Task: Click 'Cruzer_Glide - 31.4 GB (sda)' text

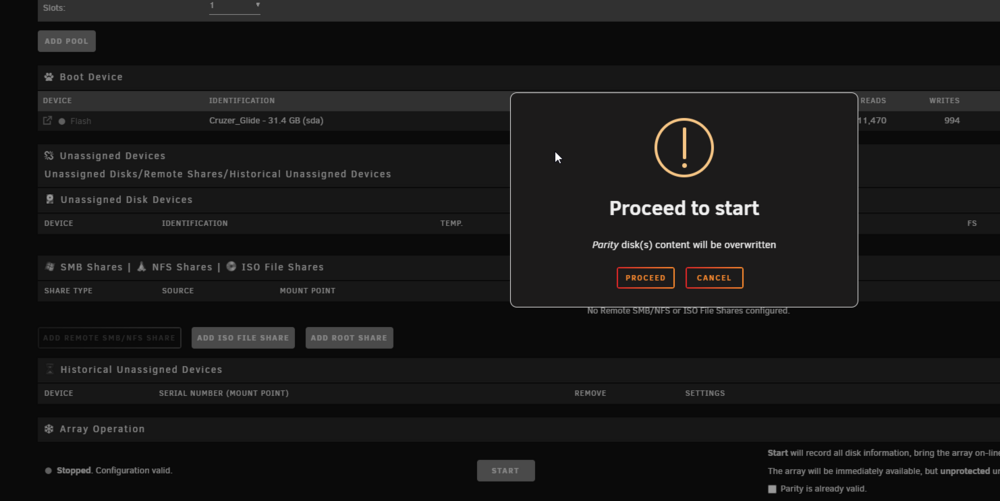Action: (266, 120)
